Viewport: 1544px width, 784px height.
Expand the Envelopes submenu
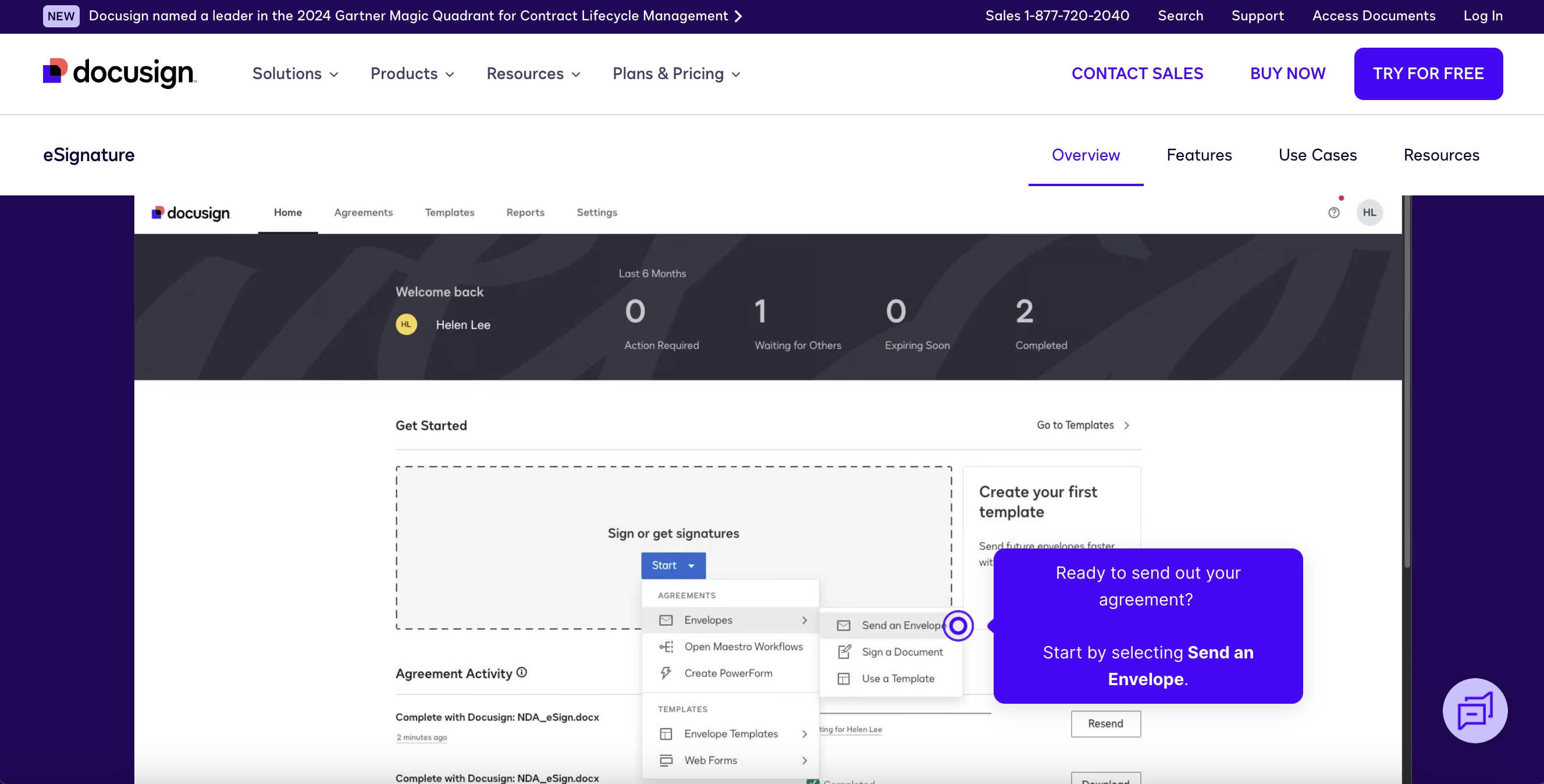[805, 620]
